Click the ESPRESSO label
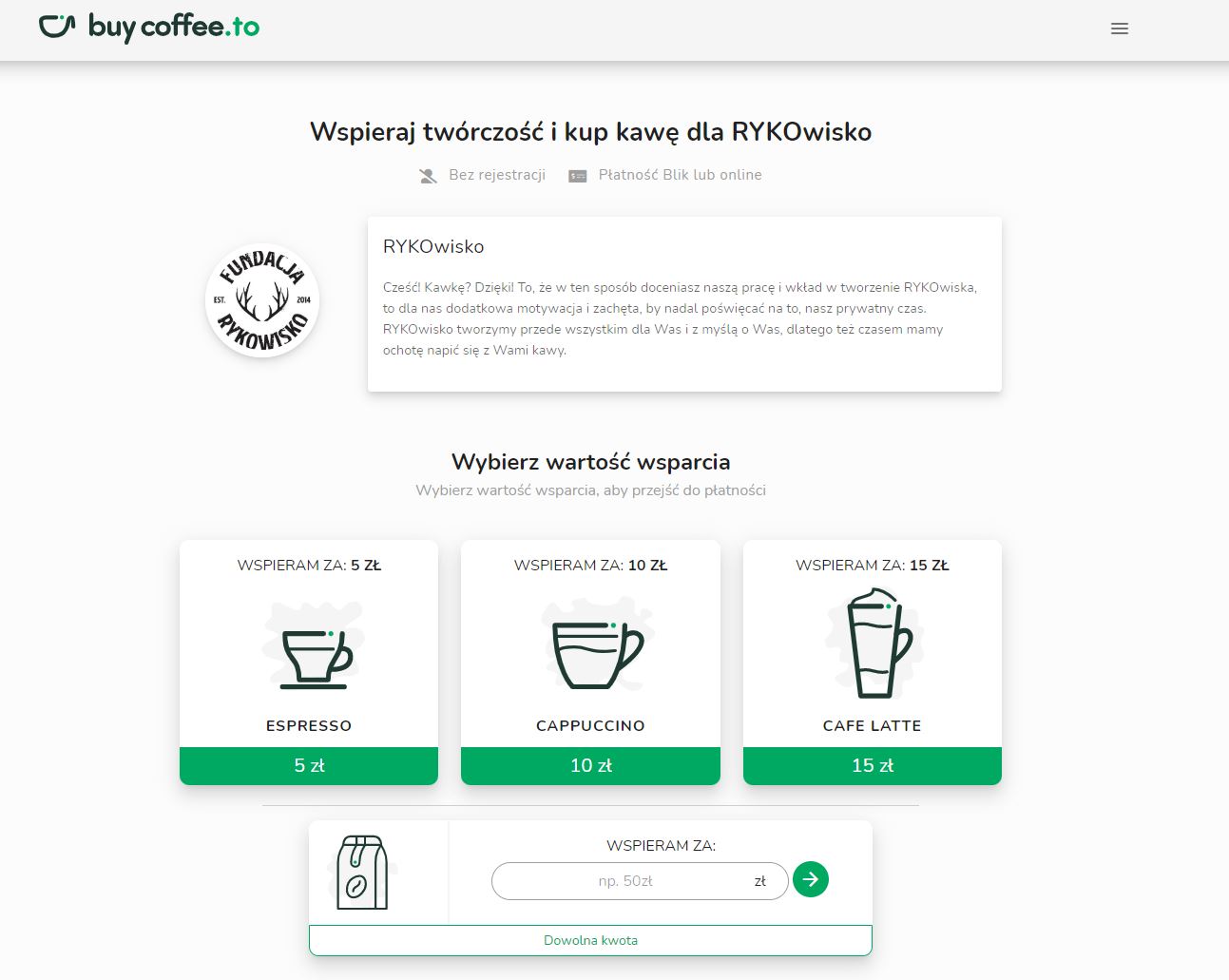Image resolution: width=1229 pixels, height=980 pixels. (x=309, y=725)
